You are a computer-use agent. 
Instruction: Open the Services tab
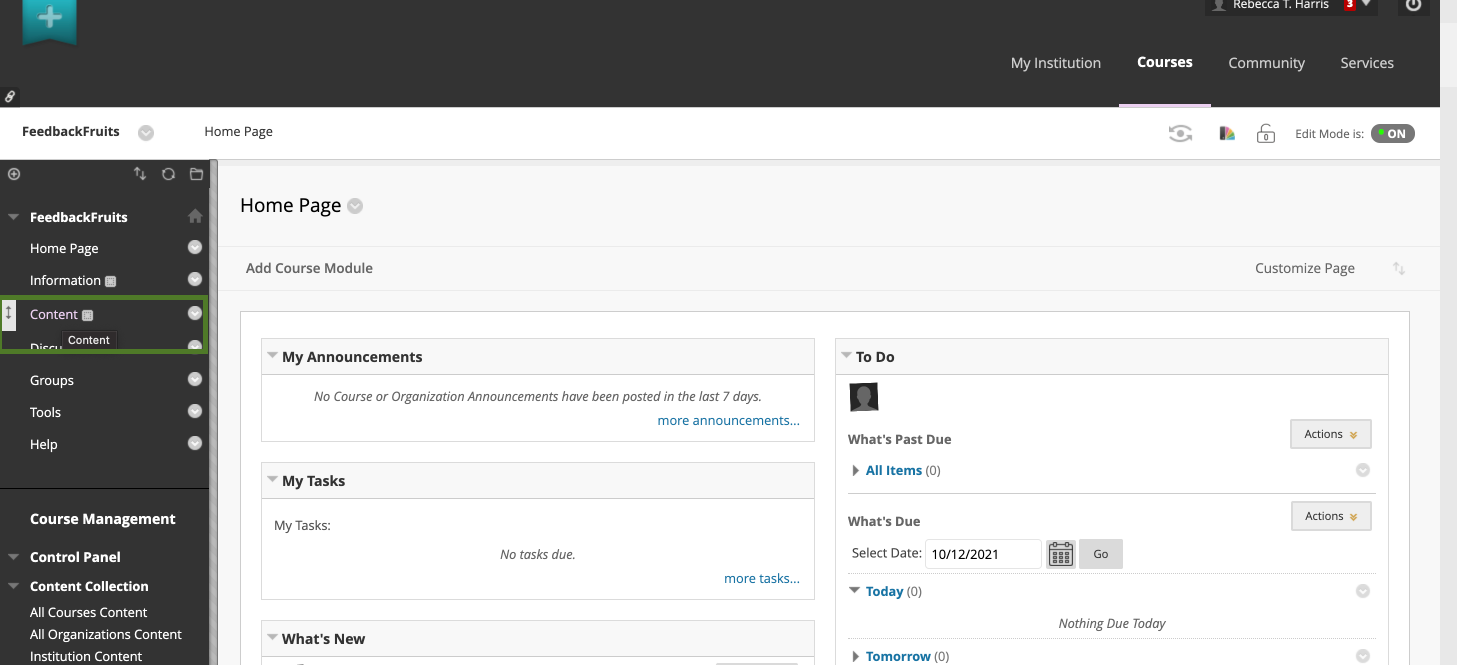1367,62
